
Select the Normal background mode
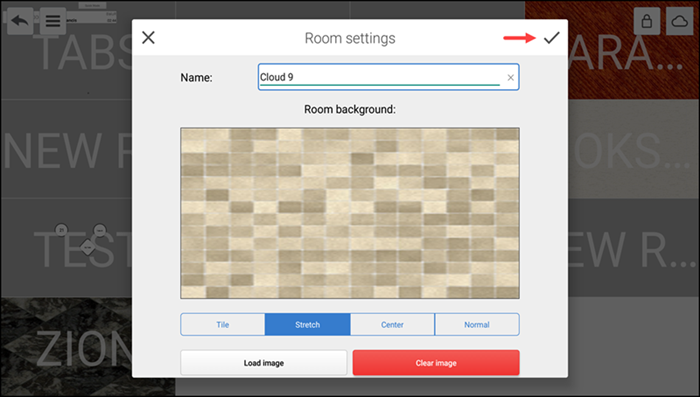(x=477, y=325)
